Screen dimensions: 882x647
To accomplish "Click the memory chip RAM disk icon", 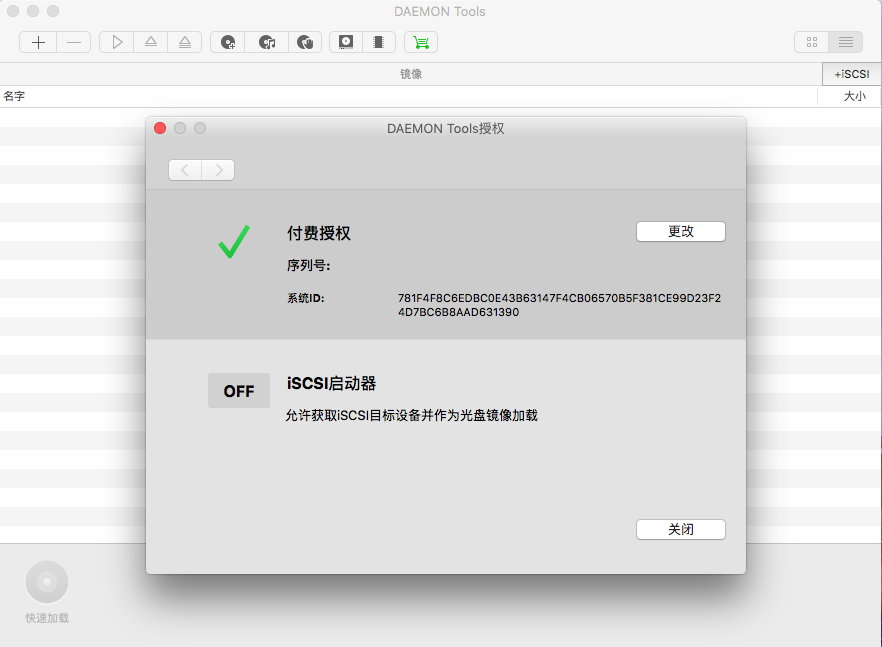I will point(379,42).
